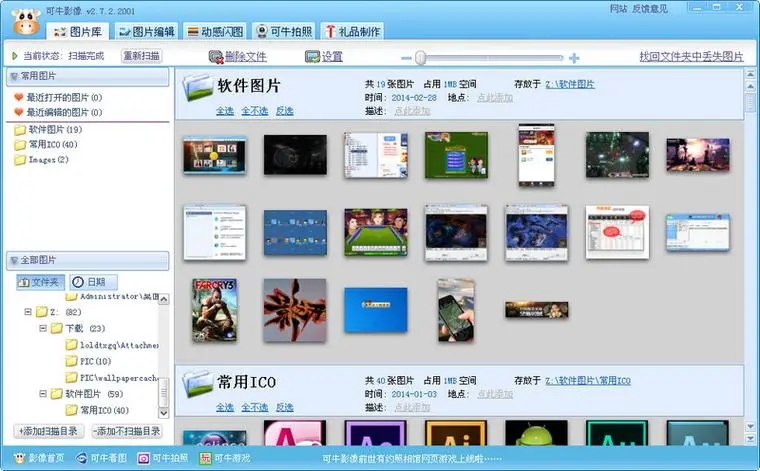Click the 删除文件 delete file icon
The image size is (760, 471).
click(215, 57)
